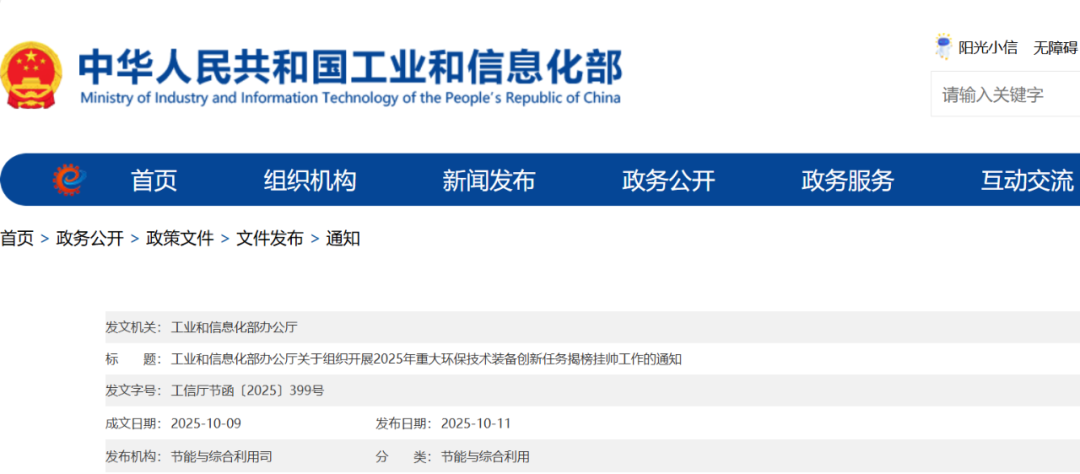The width and height of the screenshot is (1080, 474).
Task: Click the 发布日期 field label
Action: click(x=402, y=422)
